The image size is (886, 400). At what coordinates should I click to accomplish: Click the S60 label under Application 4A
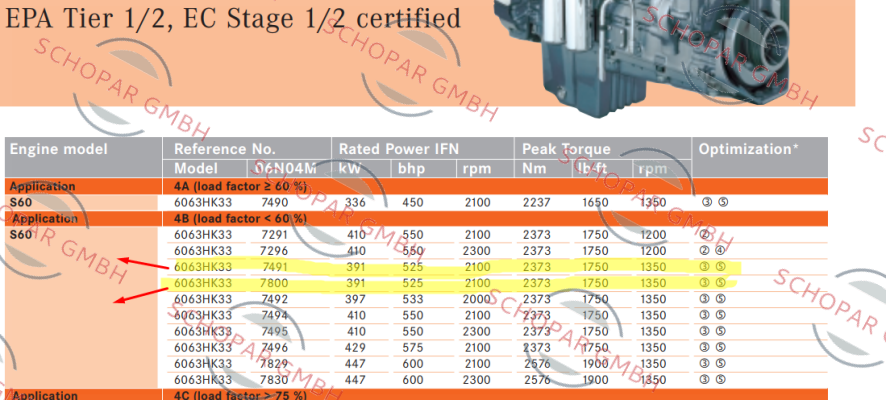point(21,202)
